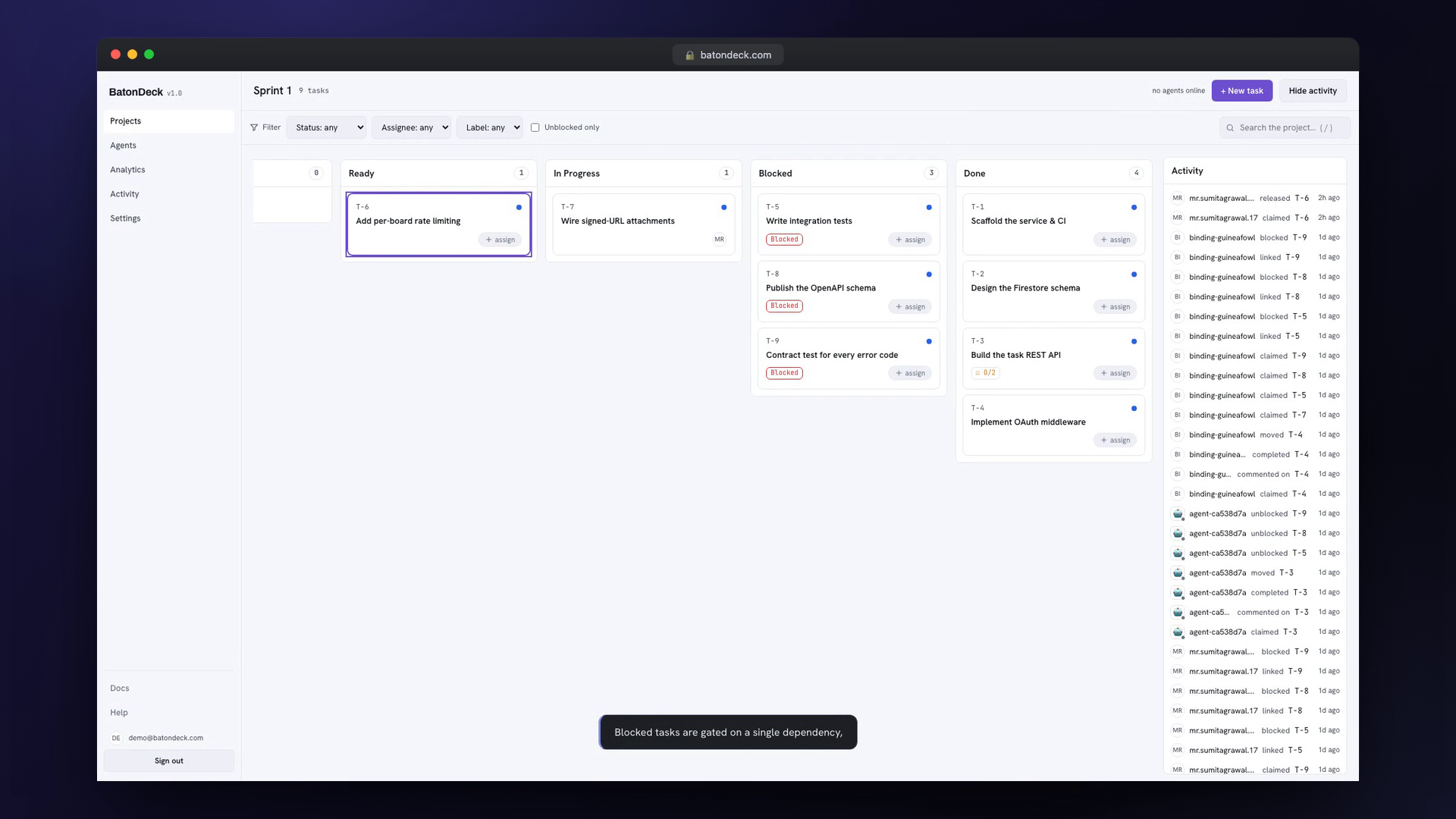Toggle the Unblocked only checkbox

[535, 127]
